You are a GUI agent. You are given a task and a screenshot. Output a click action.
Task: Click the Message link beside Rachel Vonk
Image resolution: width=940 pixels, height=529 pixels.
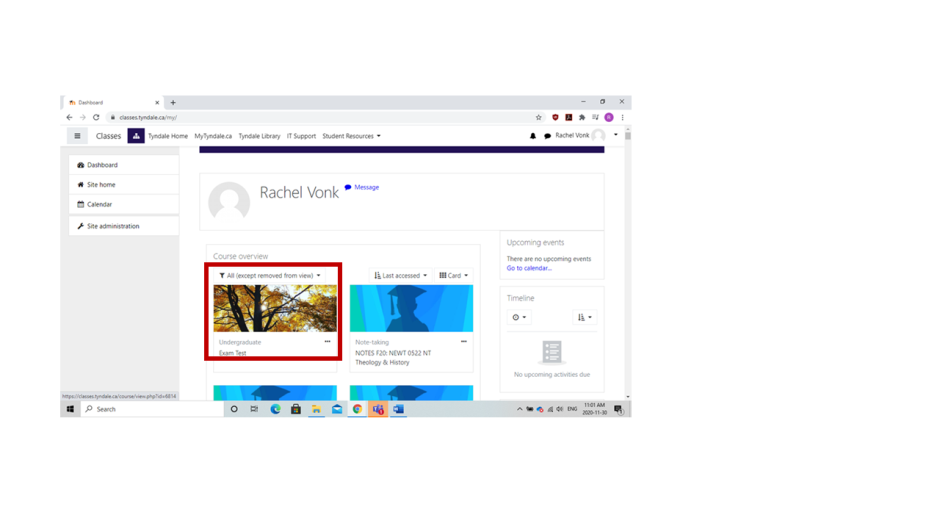(x=361, y=187)
